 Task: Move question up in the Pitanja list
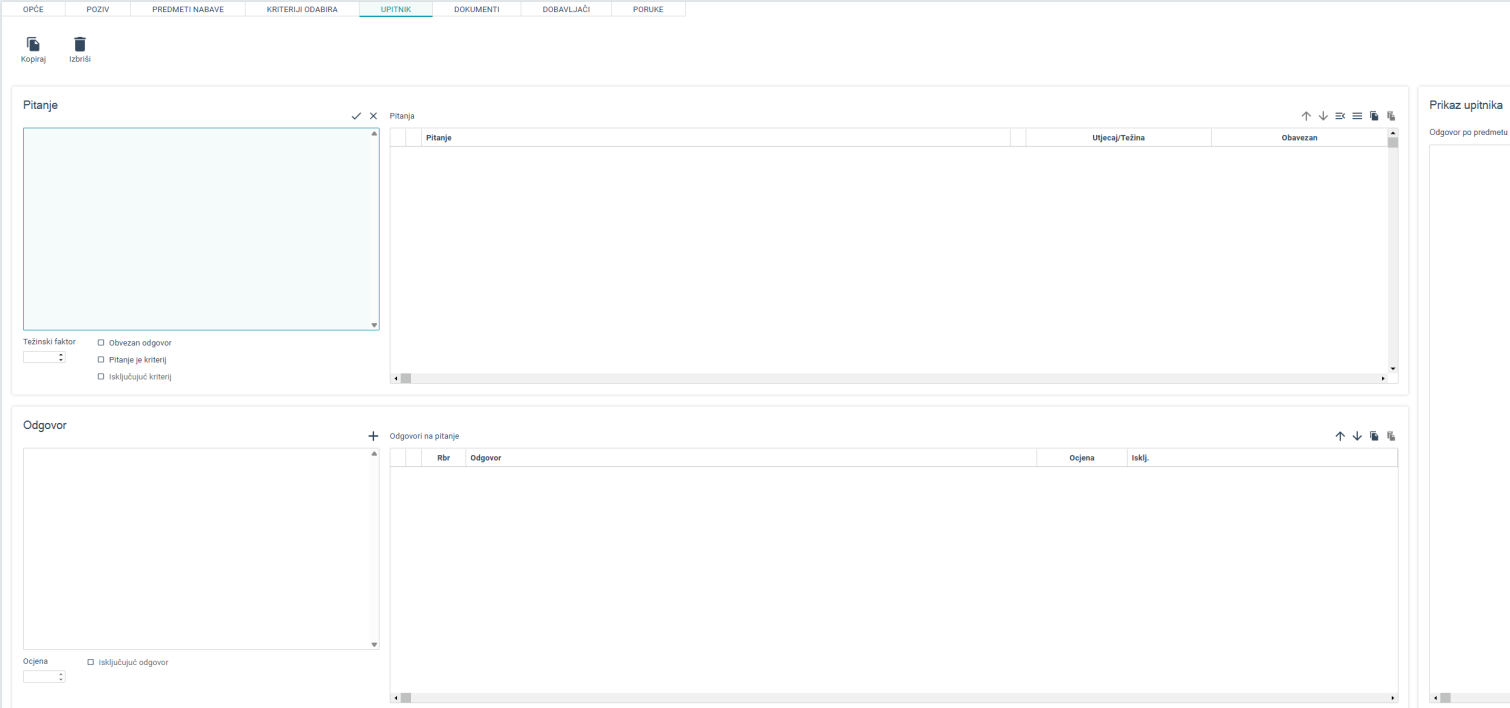(x=1306, y=116)
